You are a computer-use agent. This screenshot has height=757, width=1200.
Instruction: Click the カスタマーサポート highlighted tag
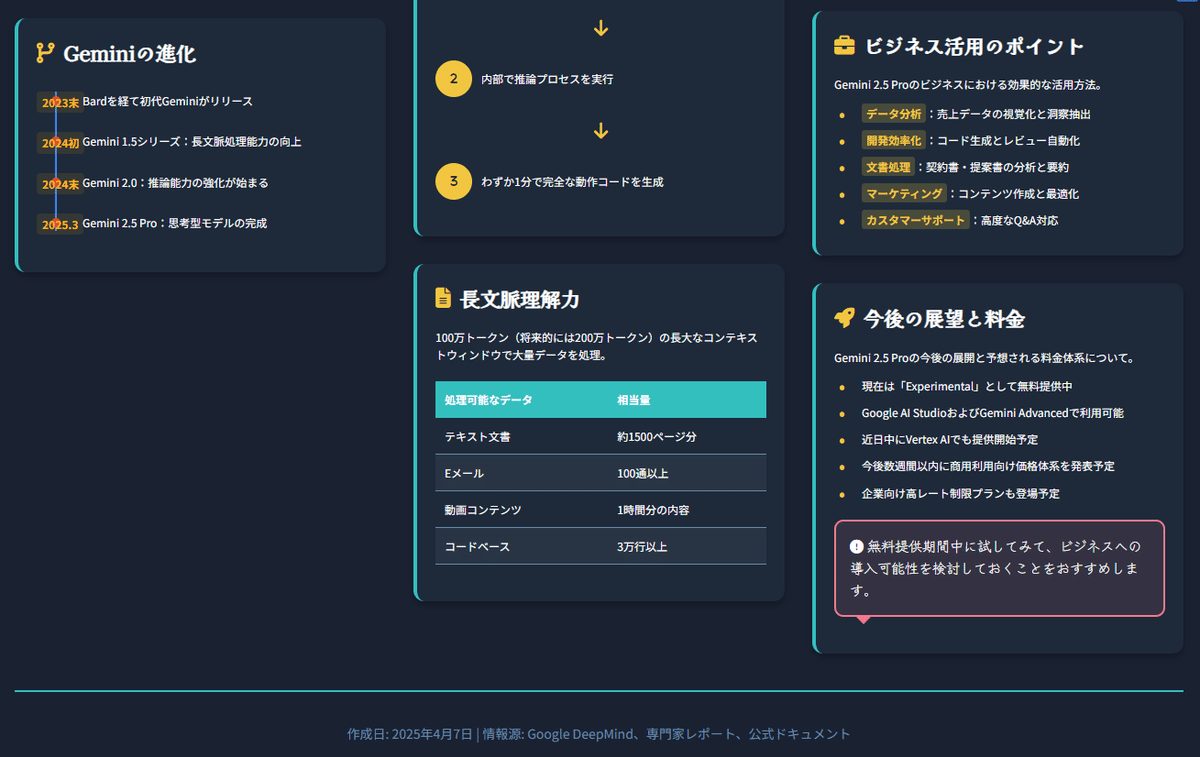(916, 220)
